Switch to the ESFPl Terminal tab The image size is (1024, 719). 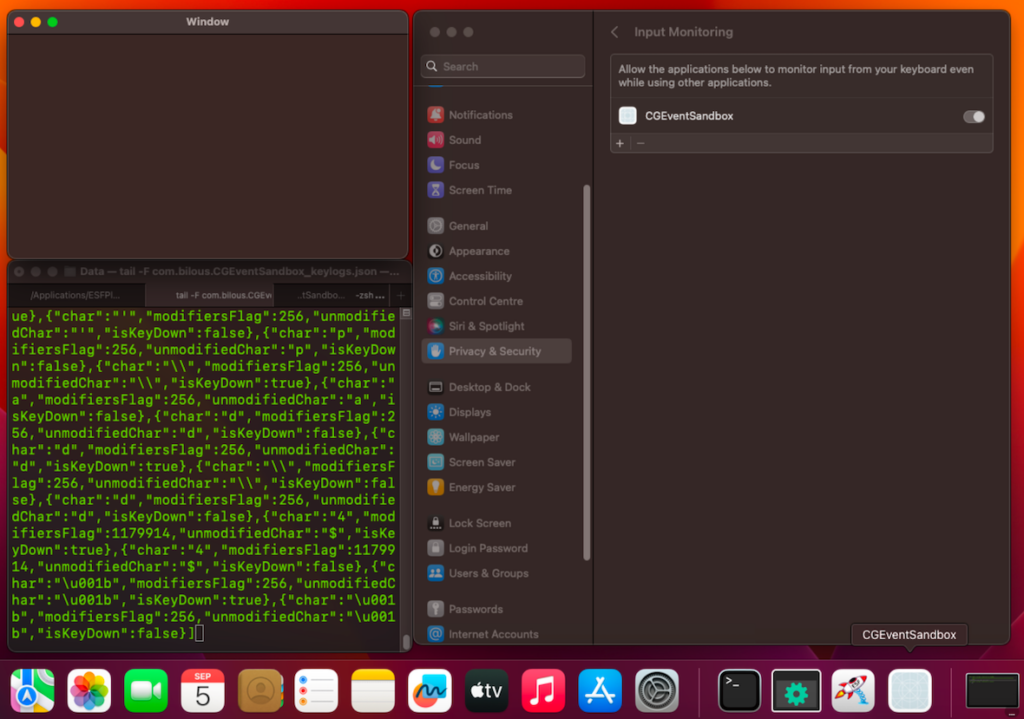pos(75,295)
